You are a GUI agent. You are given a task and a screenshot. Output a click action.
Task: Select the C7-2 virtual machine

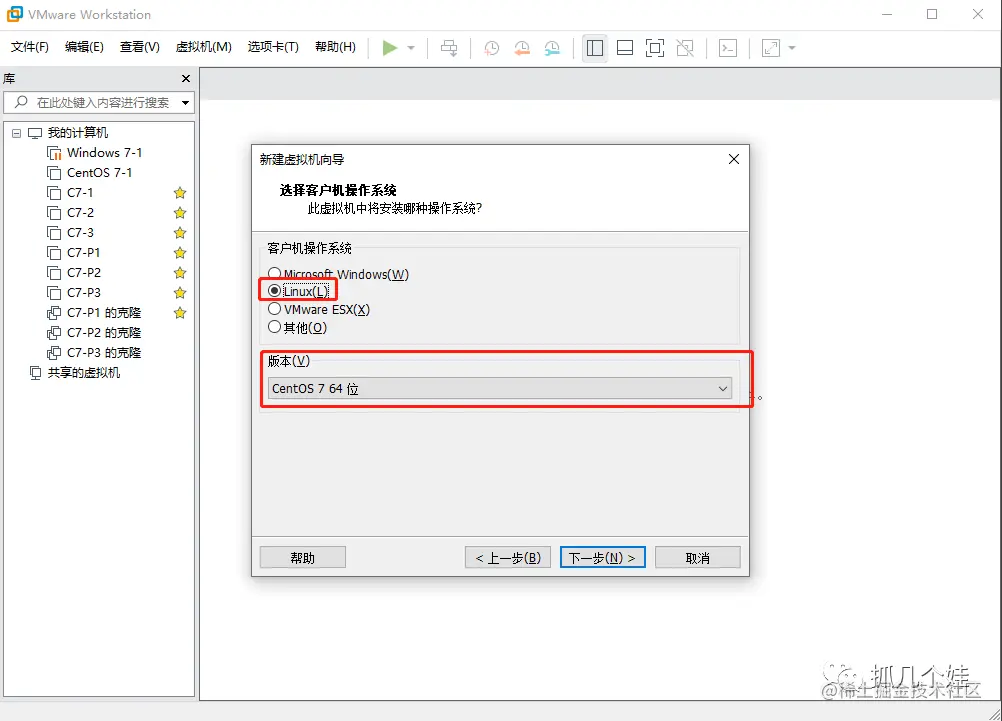coord(70,213)
